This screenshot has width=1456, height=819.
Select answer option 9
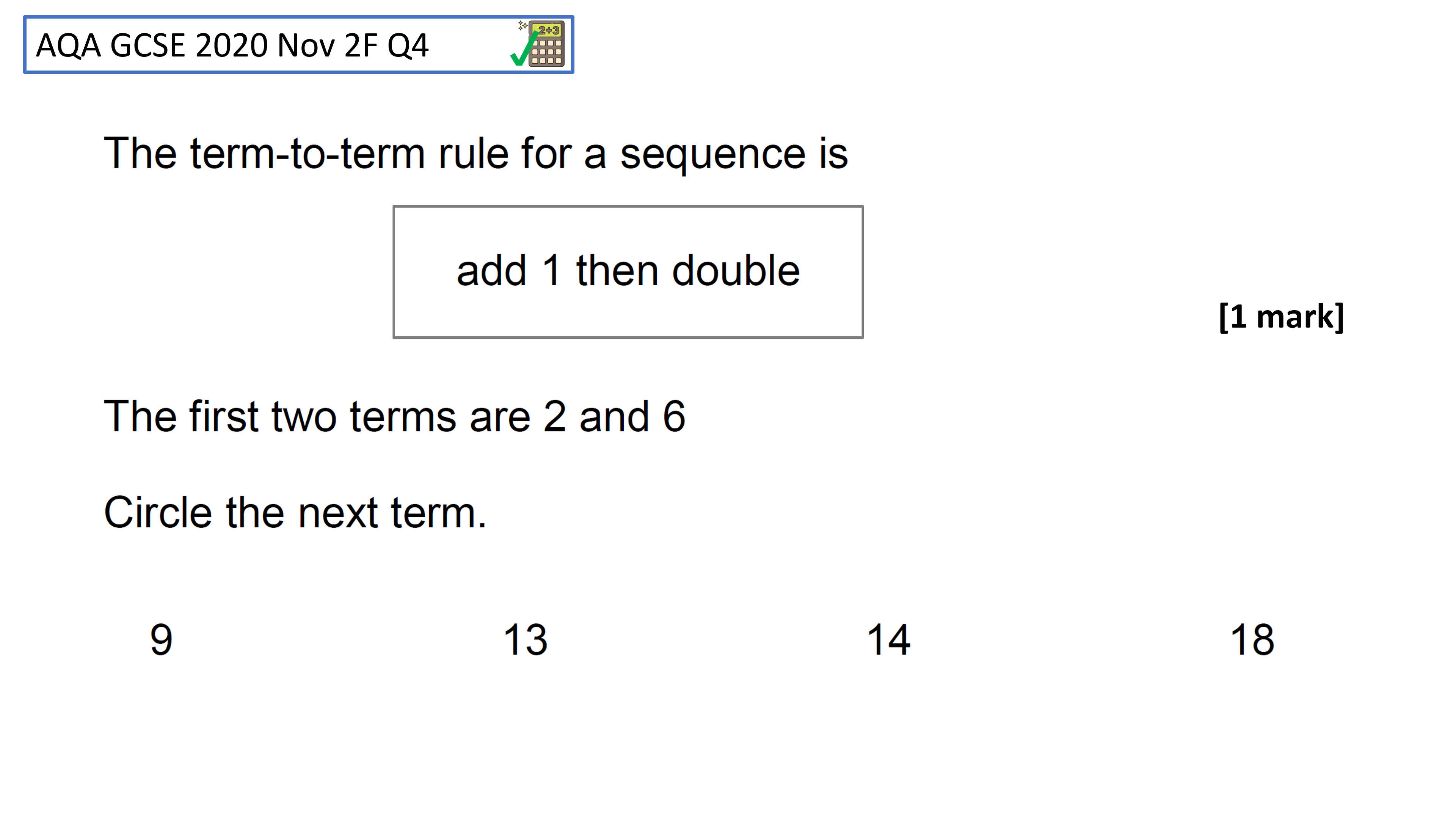161,640
